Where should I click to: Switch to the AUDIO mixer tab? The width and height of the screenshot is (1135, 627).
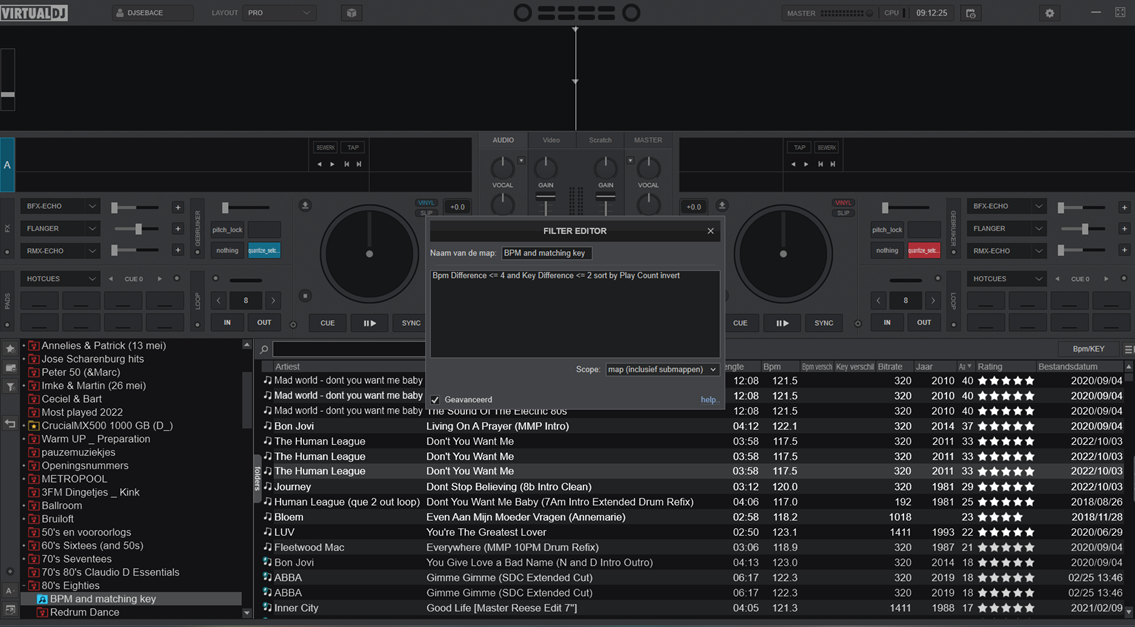click(x=503, y=140)
